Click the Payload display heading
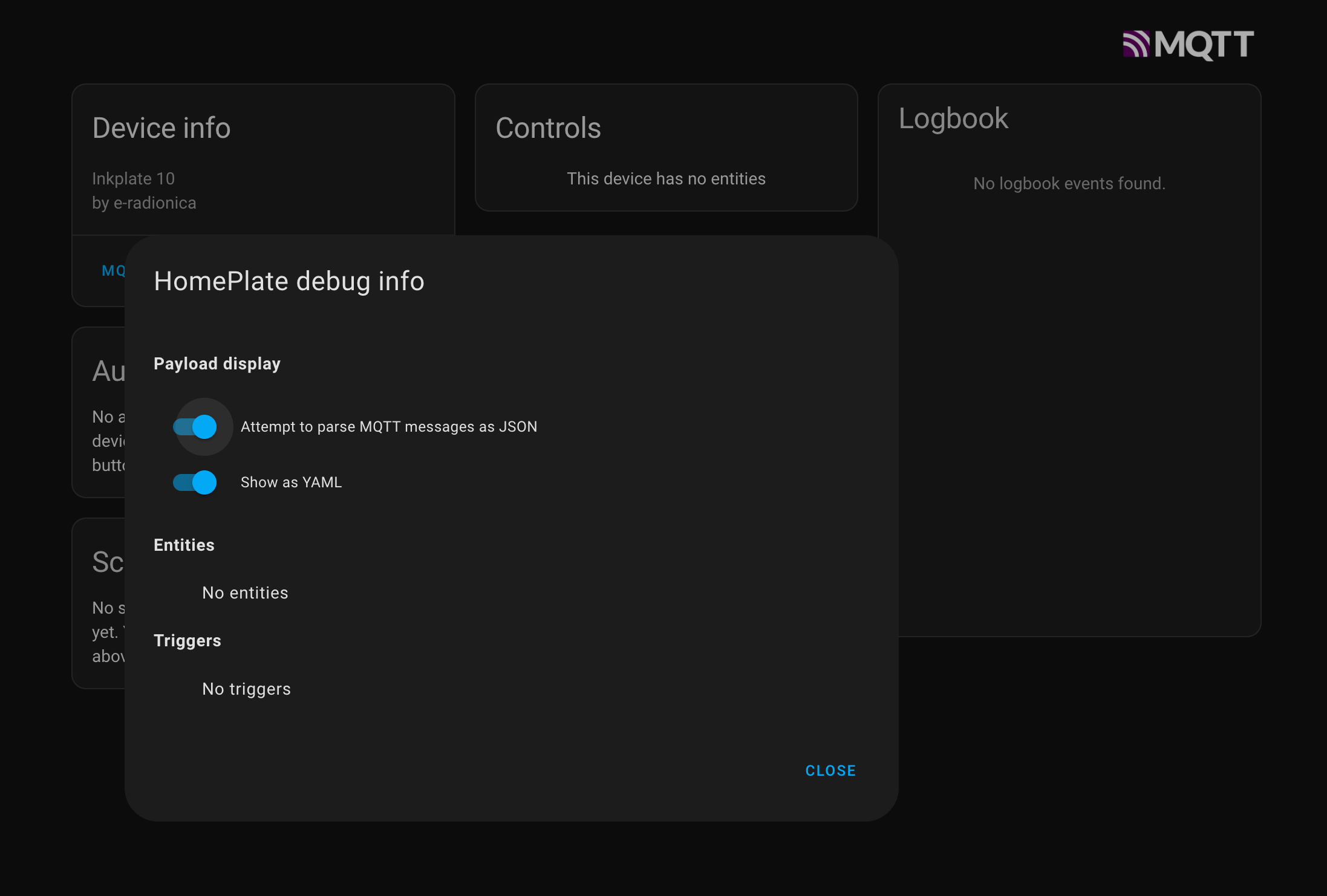This screenshot has width=1327, height=896. point(217,364)
